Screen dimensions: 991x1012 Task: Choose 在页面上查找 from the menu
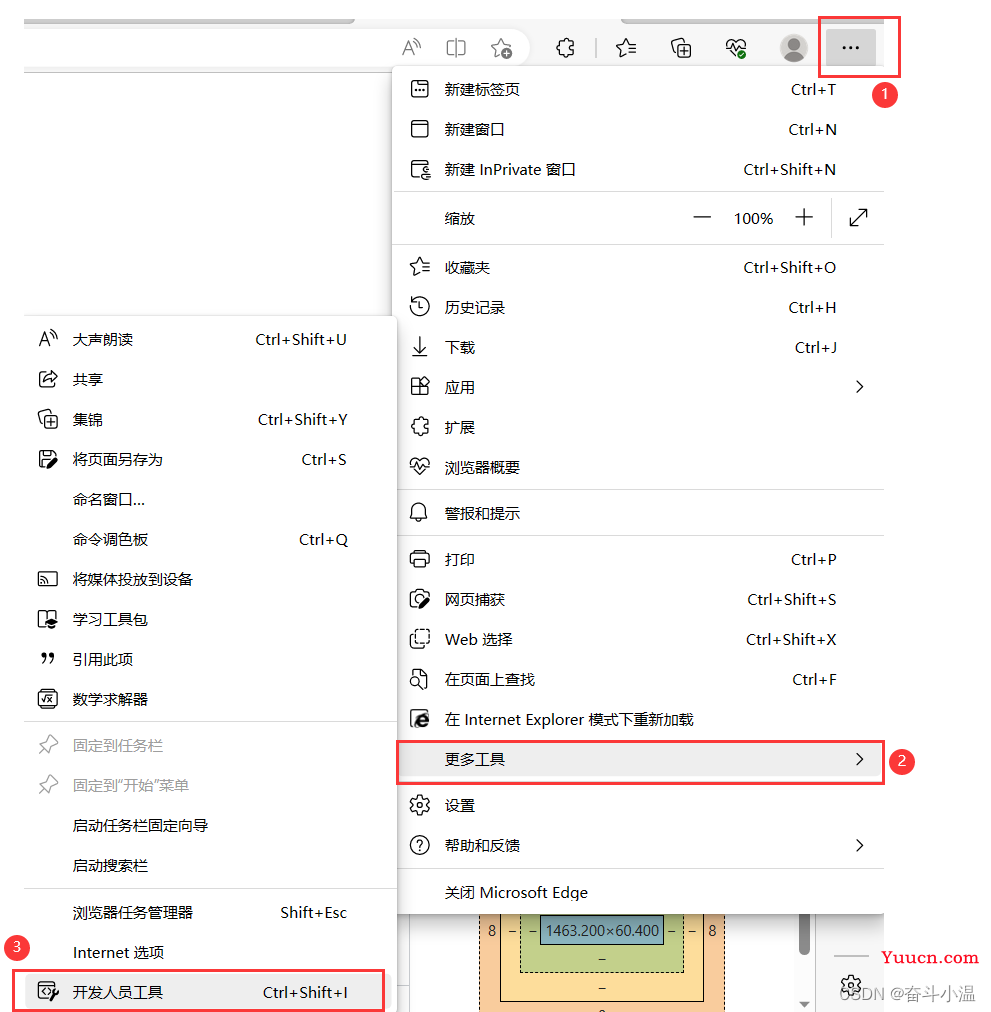tap(638, 680)
